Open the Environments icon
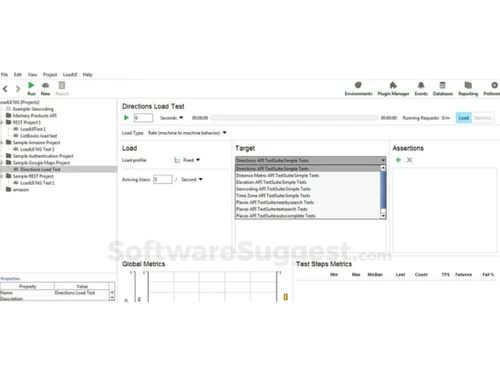Screen dimensions: 500x375 [x=358, y=85]
